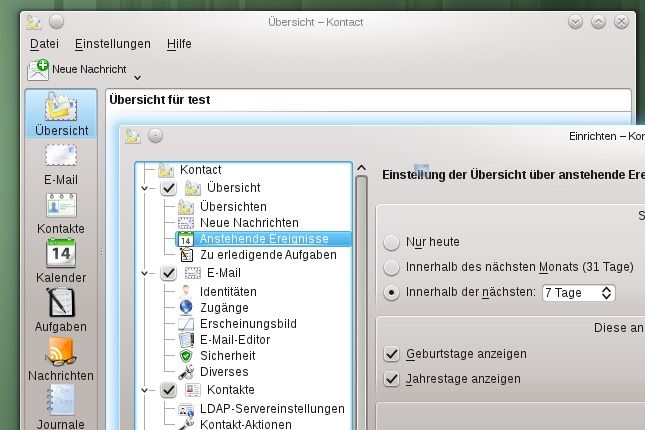
Task: Collapse the E-Mail tree branch
Action: point(144,274)
